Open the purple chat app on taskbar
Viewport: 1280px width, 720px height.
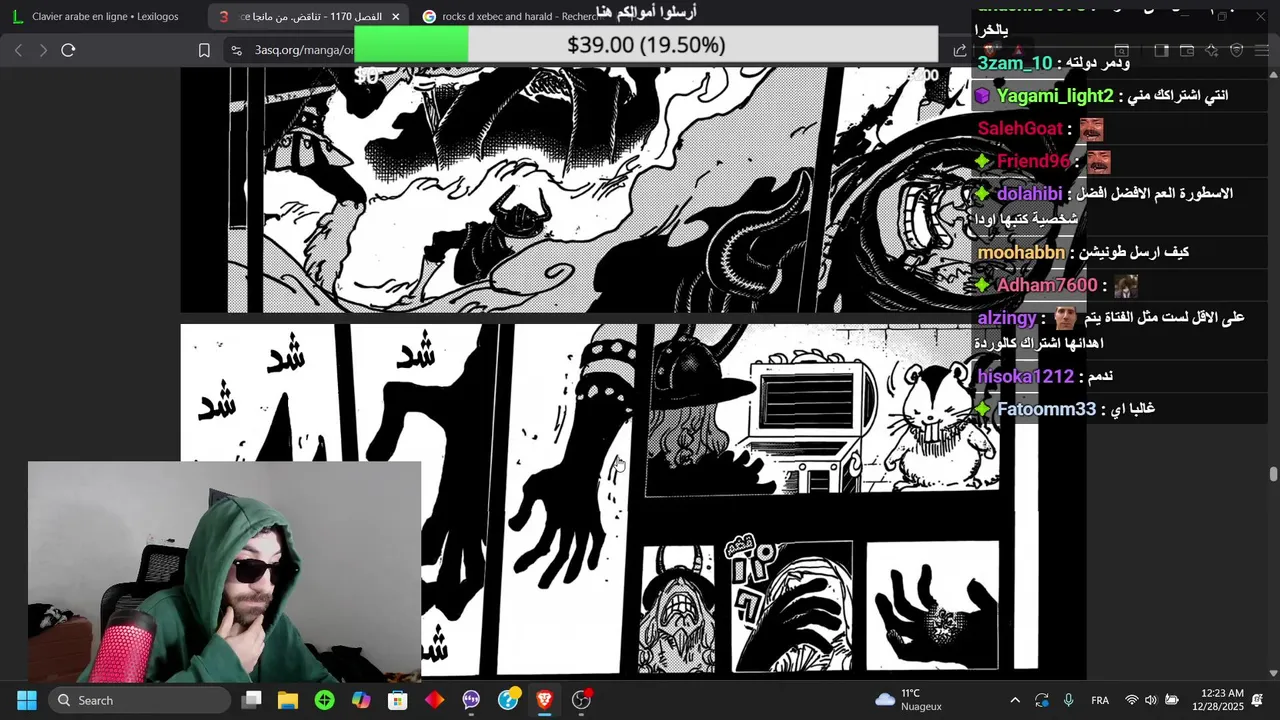(x=471, y=700)
